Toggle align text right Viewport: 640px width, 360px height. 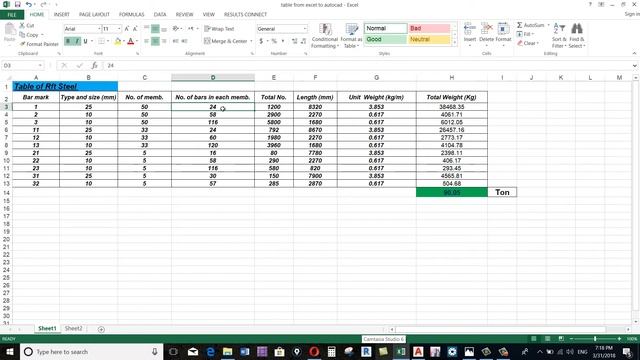pos(164,41)
